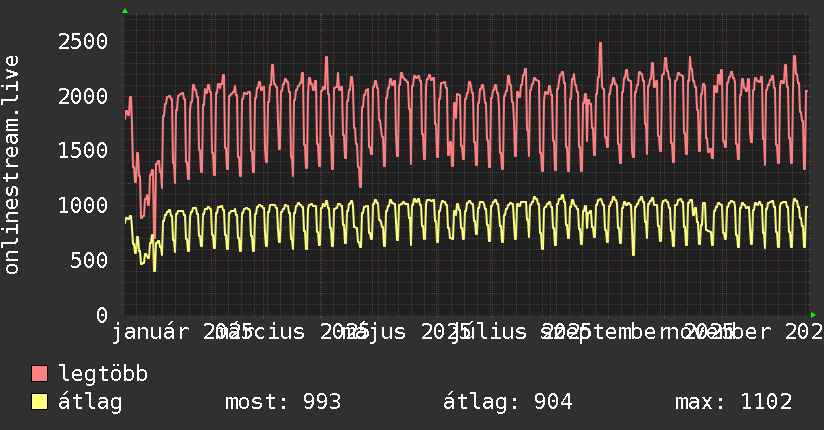
Task: Click the 'most: 993' value
Action: (283, 402)
